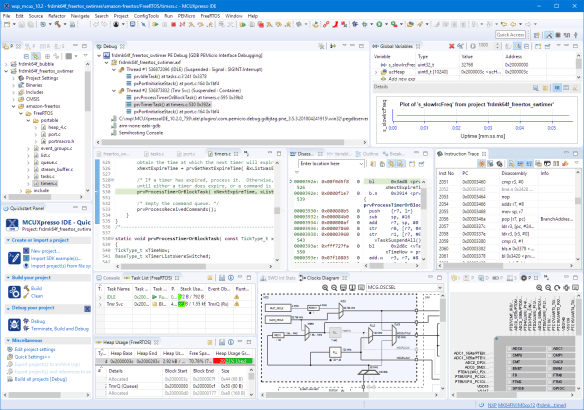Click the green Run launch icon

379,25
